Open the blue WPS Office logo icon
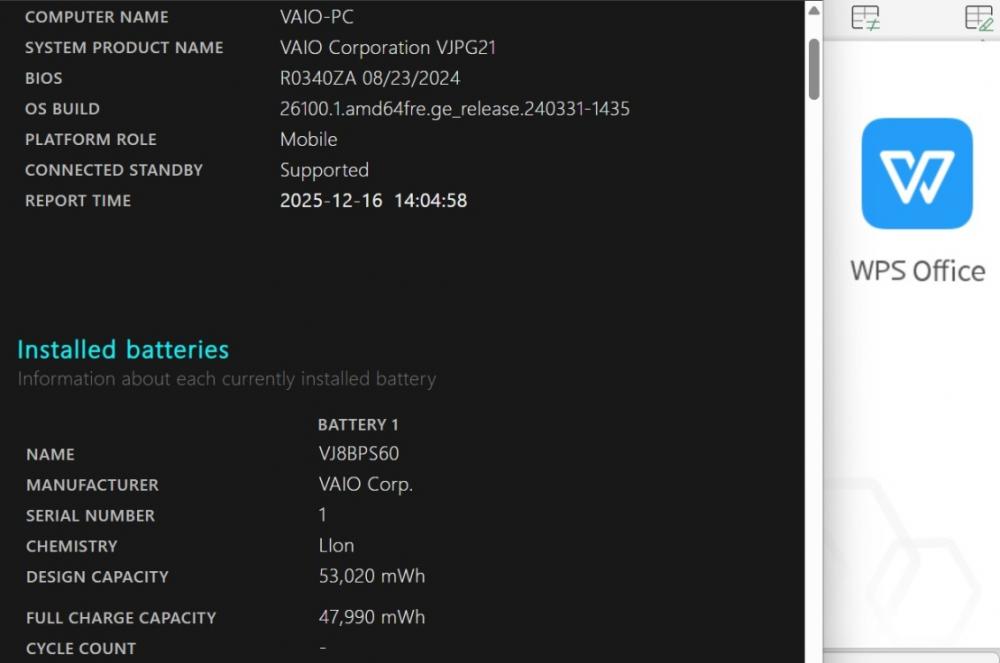This screenshot has height=663, width=1000. coord(917,174)
